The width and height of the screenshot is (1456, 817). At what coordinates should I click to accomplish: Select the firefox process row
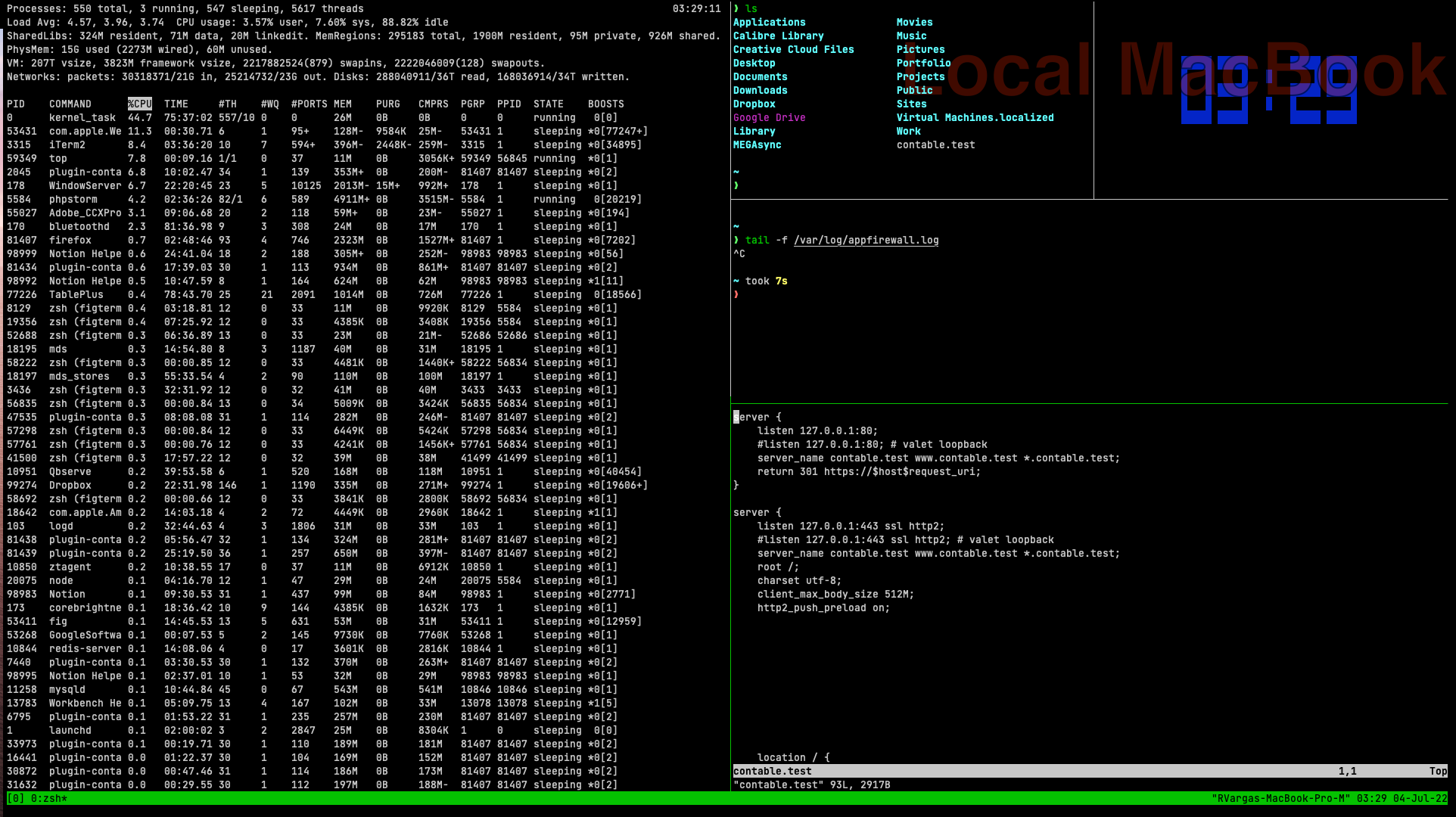[322, 240]
